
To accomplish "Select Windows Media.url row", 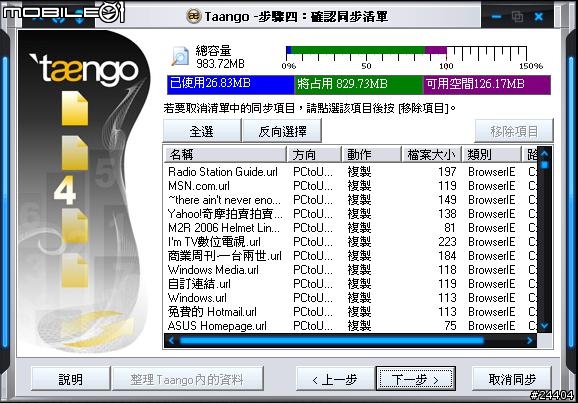I will point(350,270).
